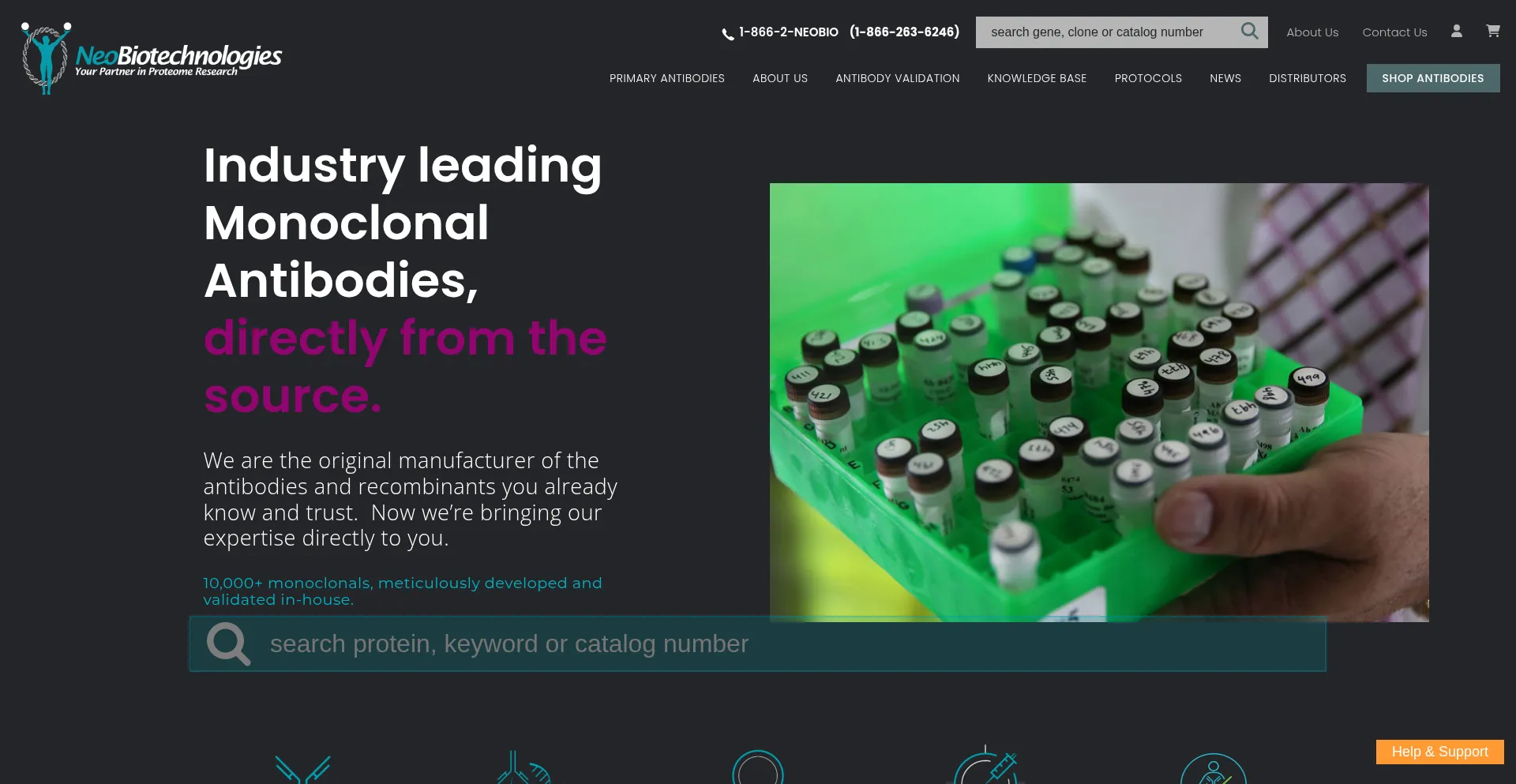
Task: Click the antibody vials tray photo
Action: coord(1099,403)
